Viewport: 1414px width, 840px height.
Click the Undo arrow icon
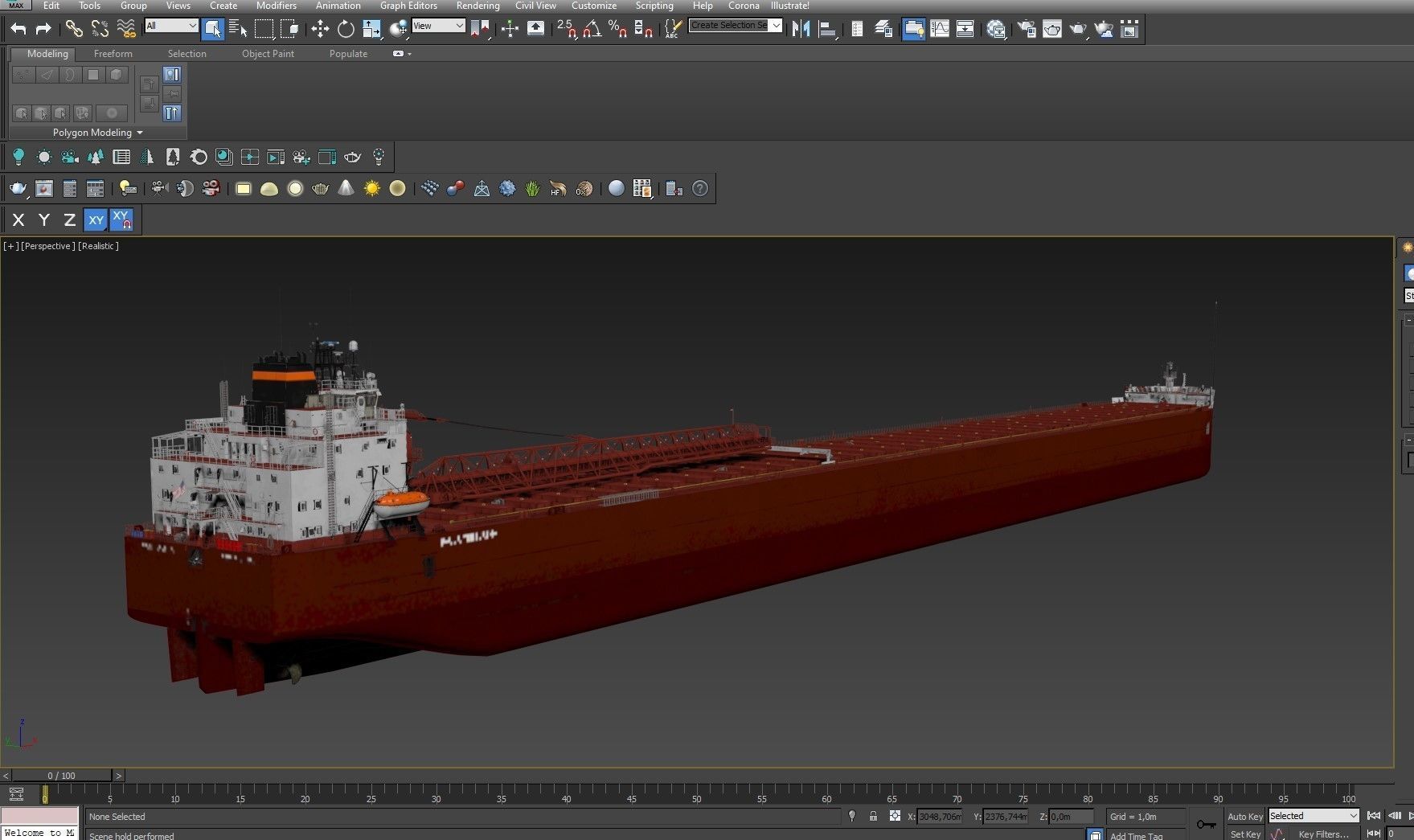coord(18,29)
